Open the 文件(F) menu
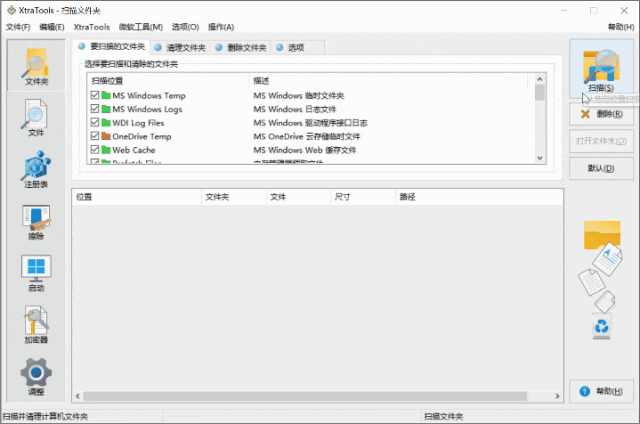 point(18,27)
